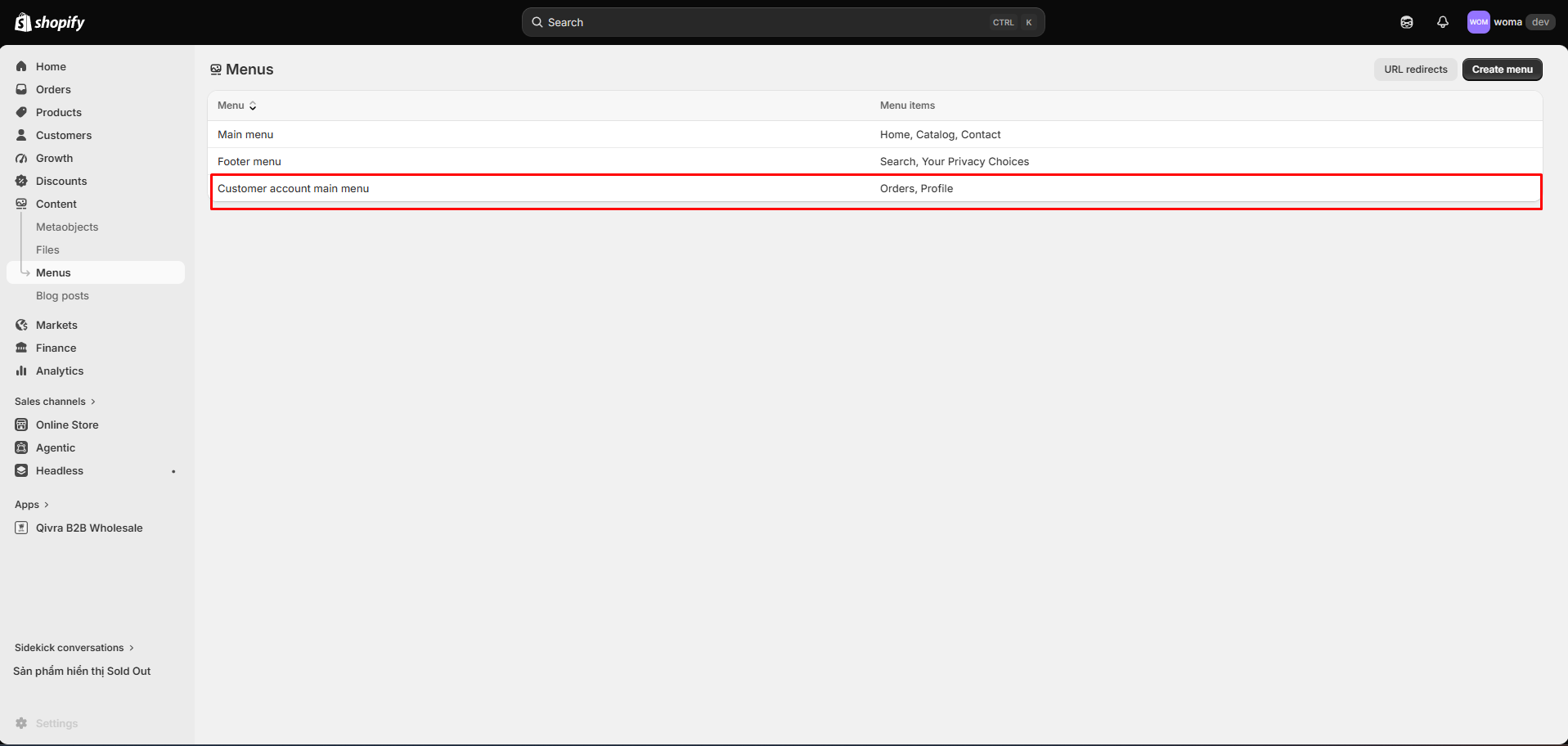
Task: Open Blog posts under Content
Action: [x=62, y=295]
